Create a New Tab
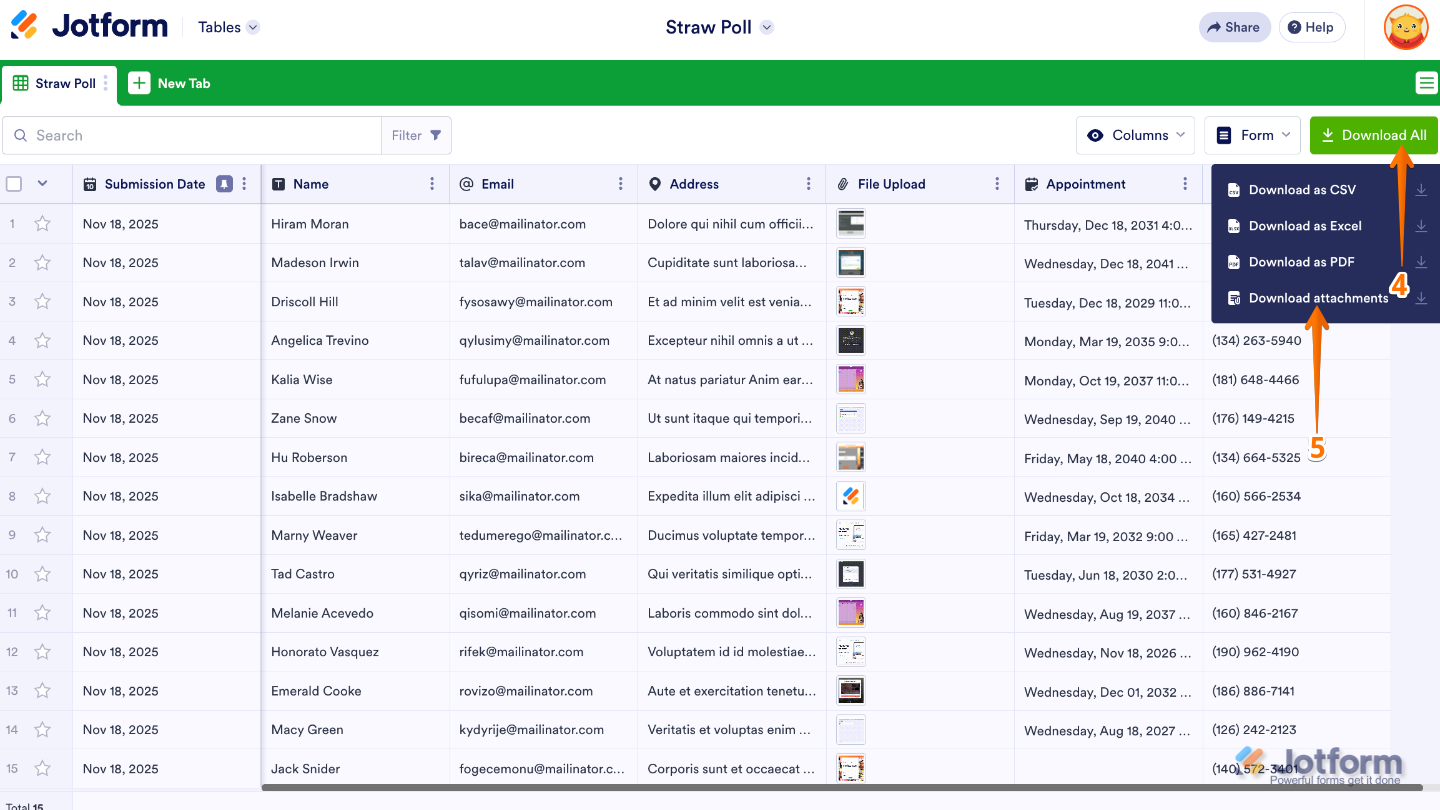The width and height of the screenshot is (1440, 810). pyautogui.click(x=170, y=83)
